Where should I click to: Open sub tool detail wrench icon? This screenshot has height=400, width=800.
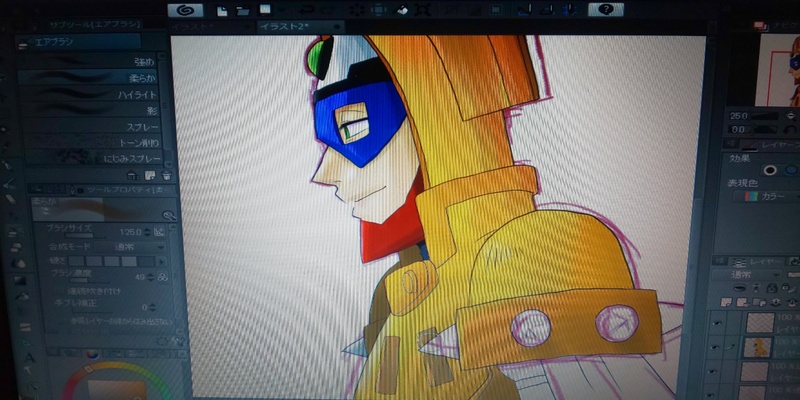point(169,215)
